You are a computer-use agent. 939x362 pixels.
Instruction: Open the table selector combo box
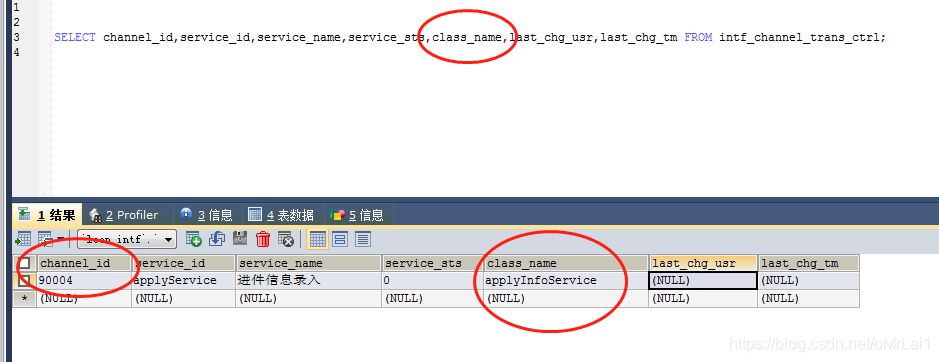(x=127, y=240)
